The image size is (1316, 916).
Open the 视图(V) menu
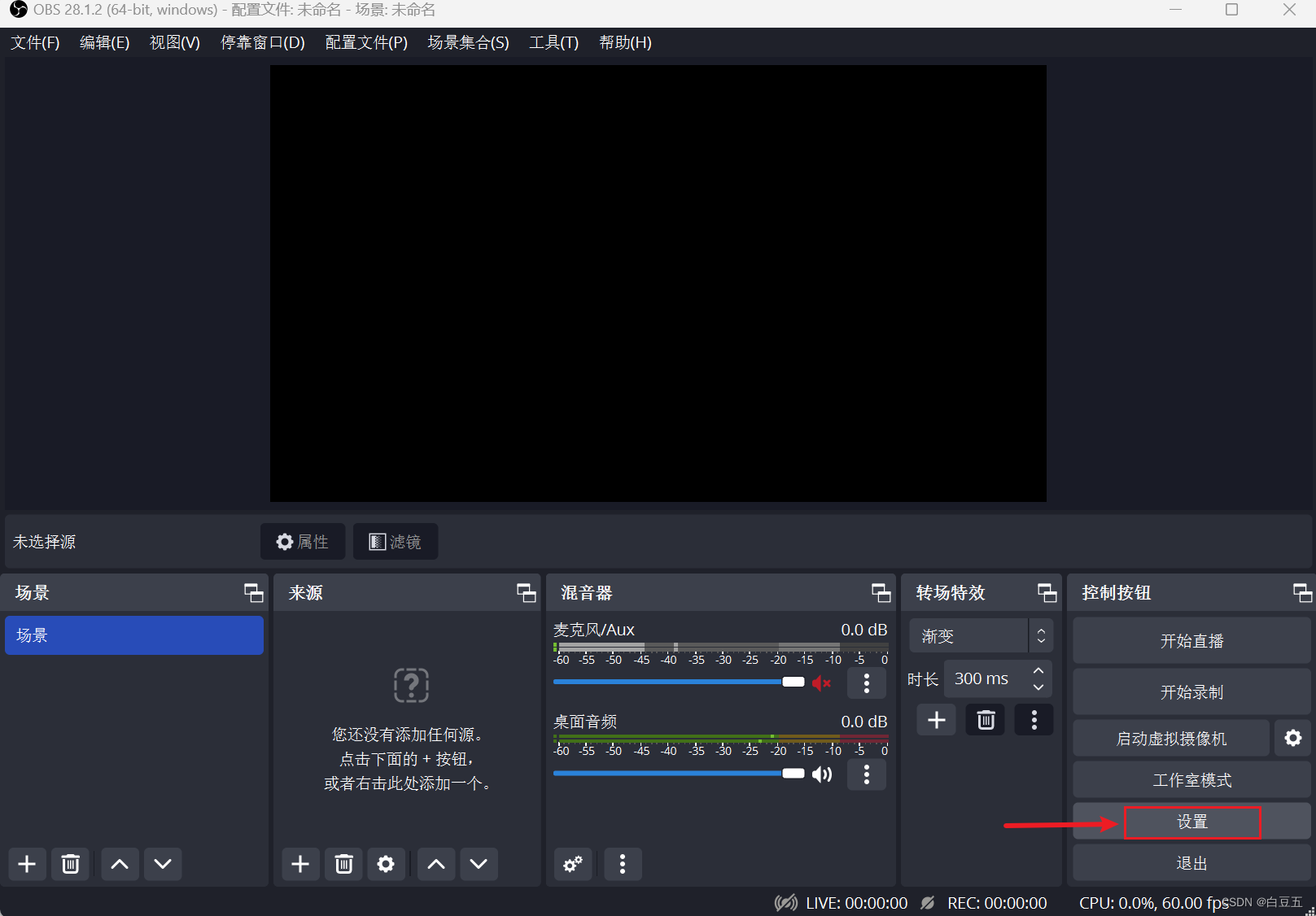click(x=175, y=42)
